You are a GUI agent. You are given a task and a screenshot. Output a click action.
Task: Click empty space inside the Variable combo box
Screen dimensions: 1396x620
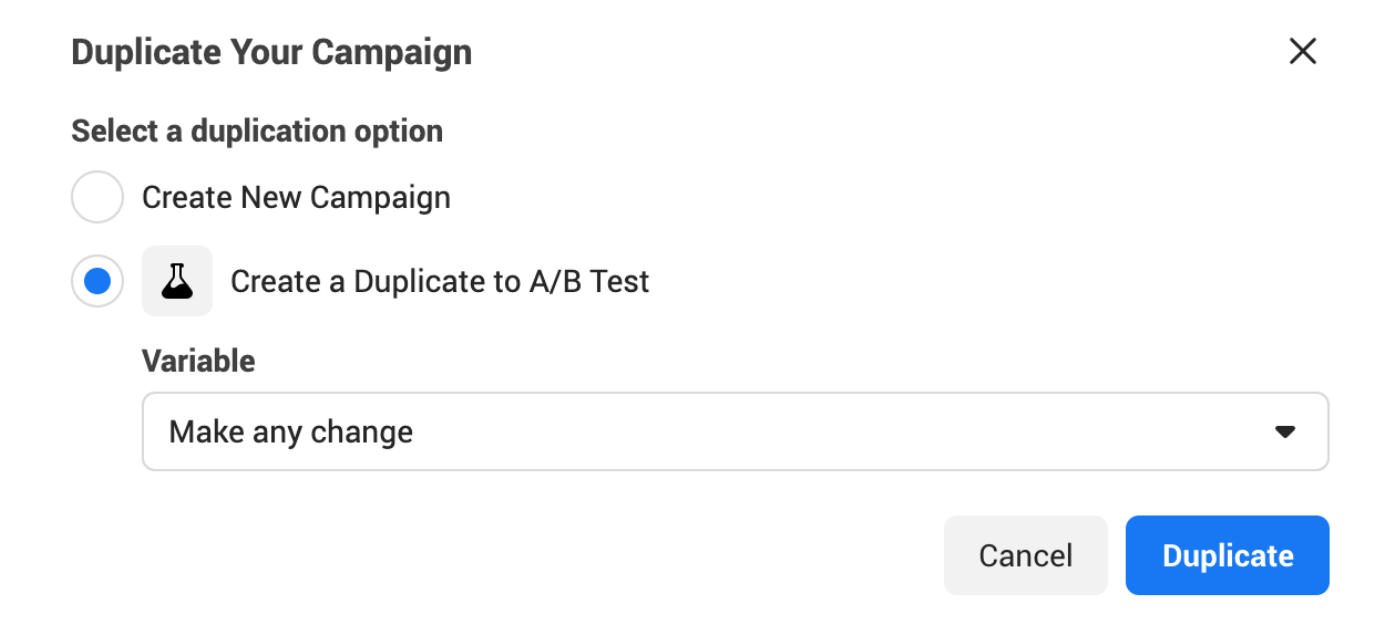800,432
